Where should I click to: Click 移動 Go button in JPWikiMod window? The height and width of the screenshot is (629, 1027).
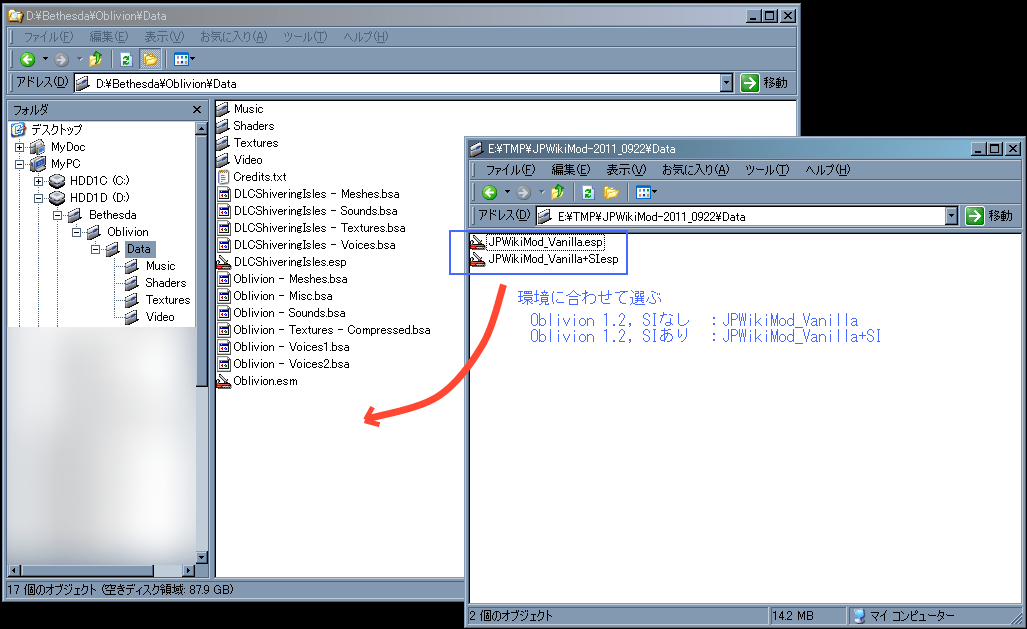[988, 216]
